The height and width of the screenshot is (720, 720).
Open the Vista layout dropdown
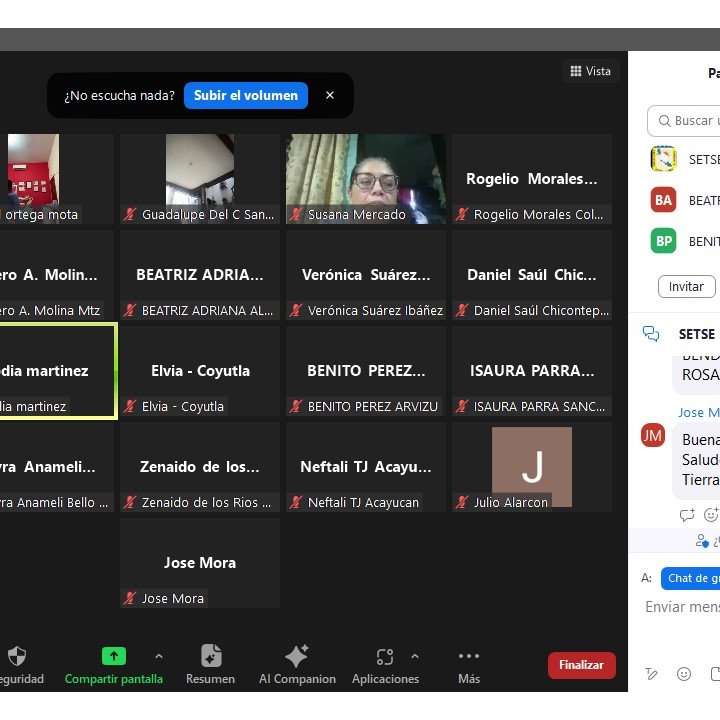click(x=590, y=71)
